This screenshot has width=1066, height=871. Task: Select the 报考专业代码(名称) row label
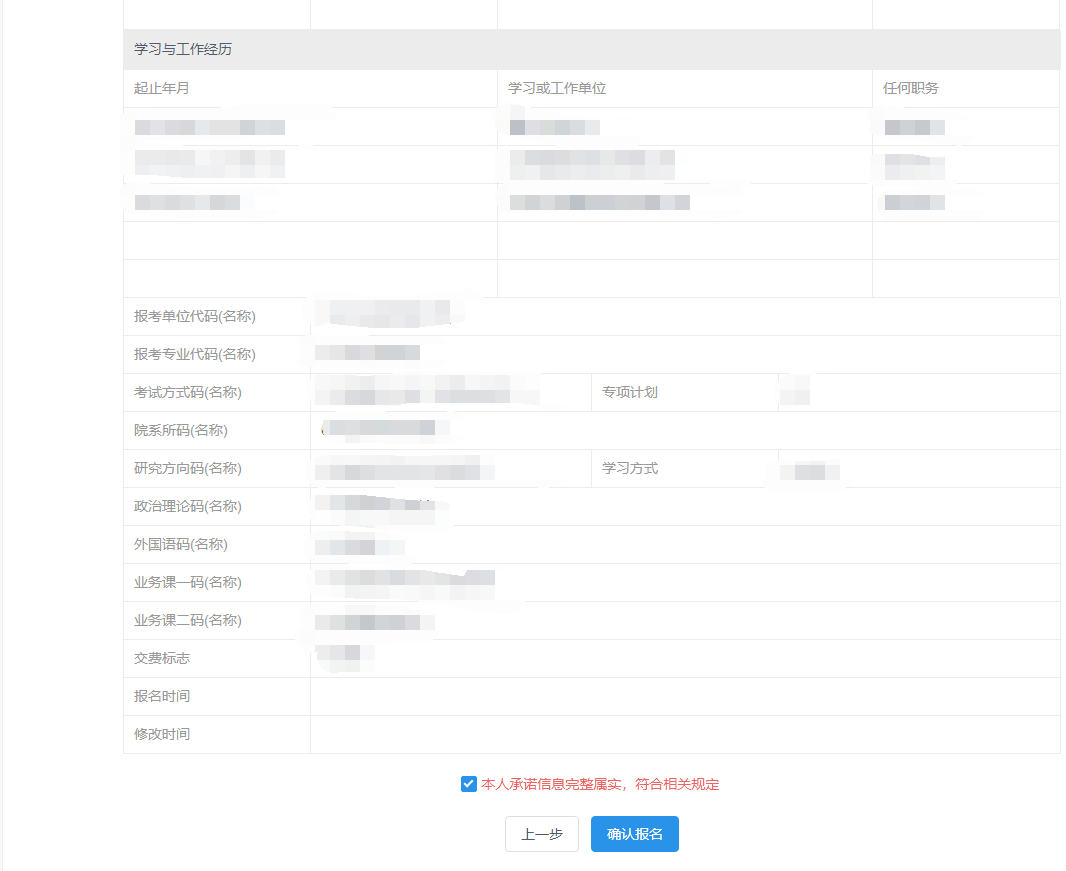tap(194, 354)
